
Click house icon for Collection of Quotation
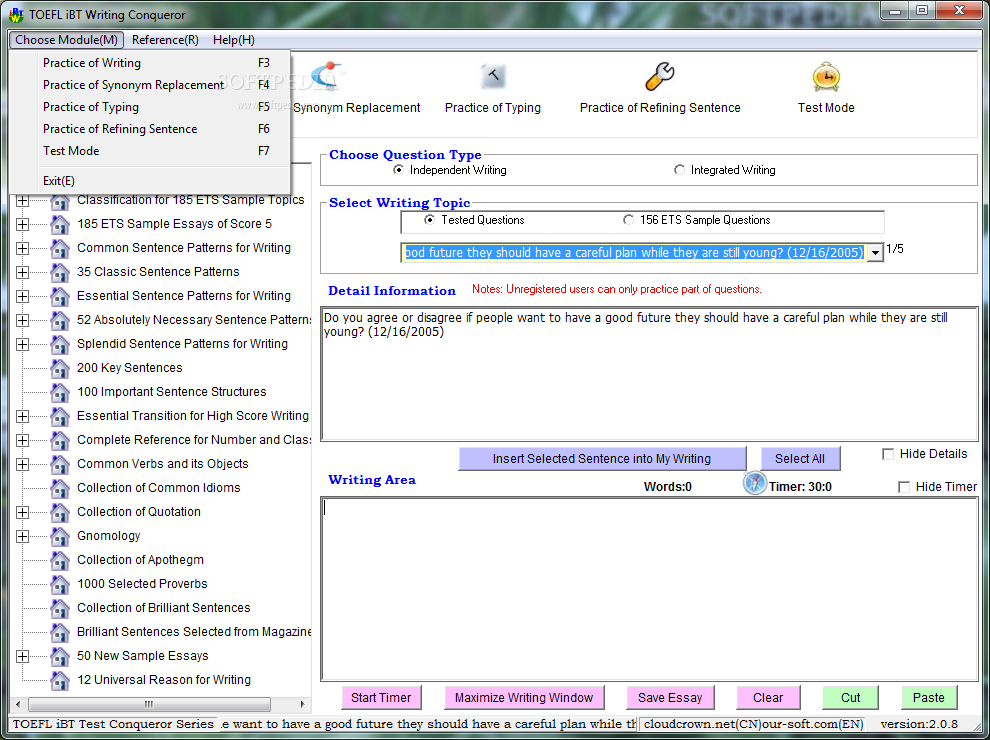(x=59, y=512)
